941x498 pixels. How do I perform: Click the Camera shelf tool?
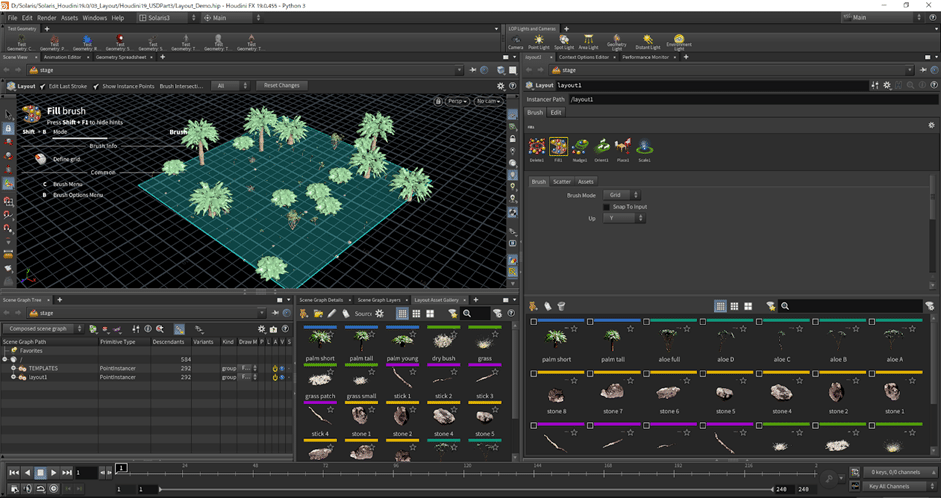tap(514, 41)
